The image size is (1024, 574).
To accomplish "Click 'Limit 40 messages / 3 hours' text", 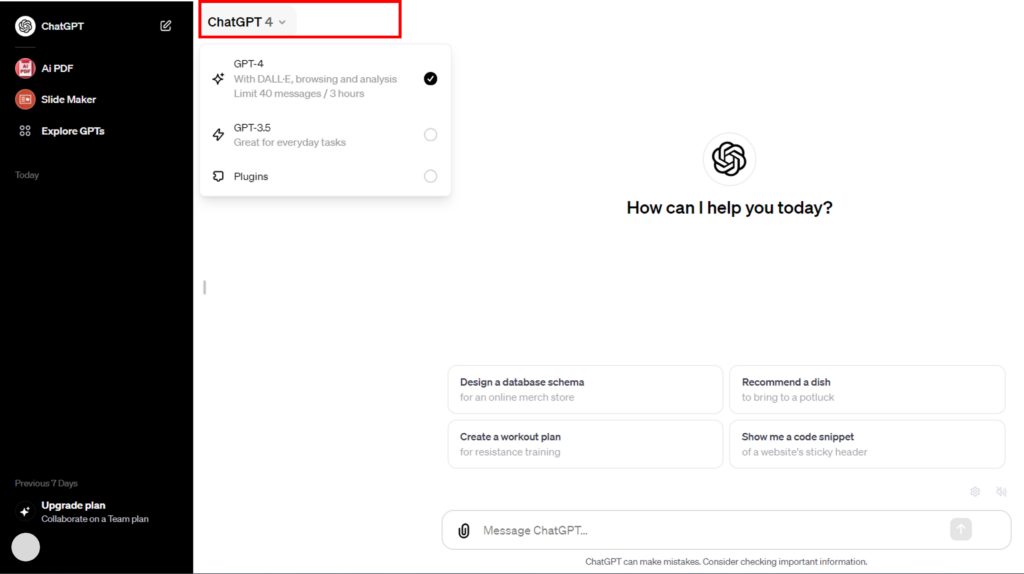I will pos(299,93).
